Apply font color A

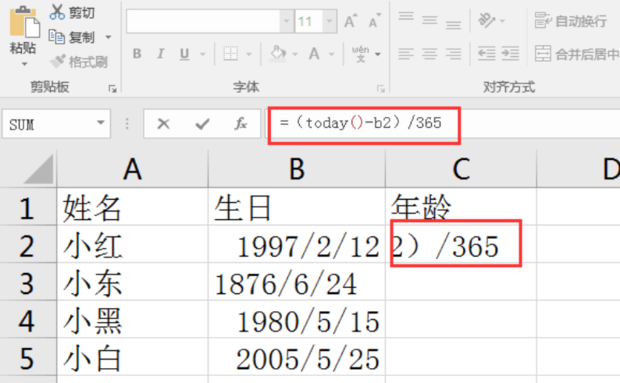coord(314,53)
